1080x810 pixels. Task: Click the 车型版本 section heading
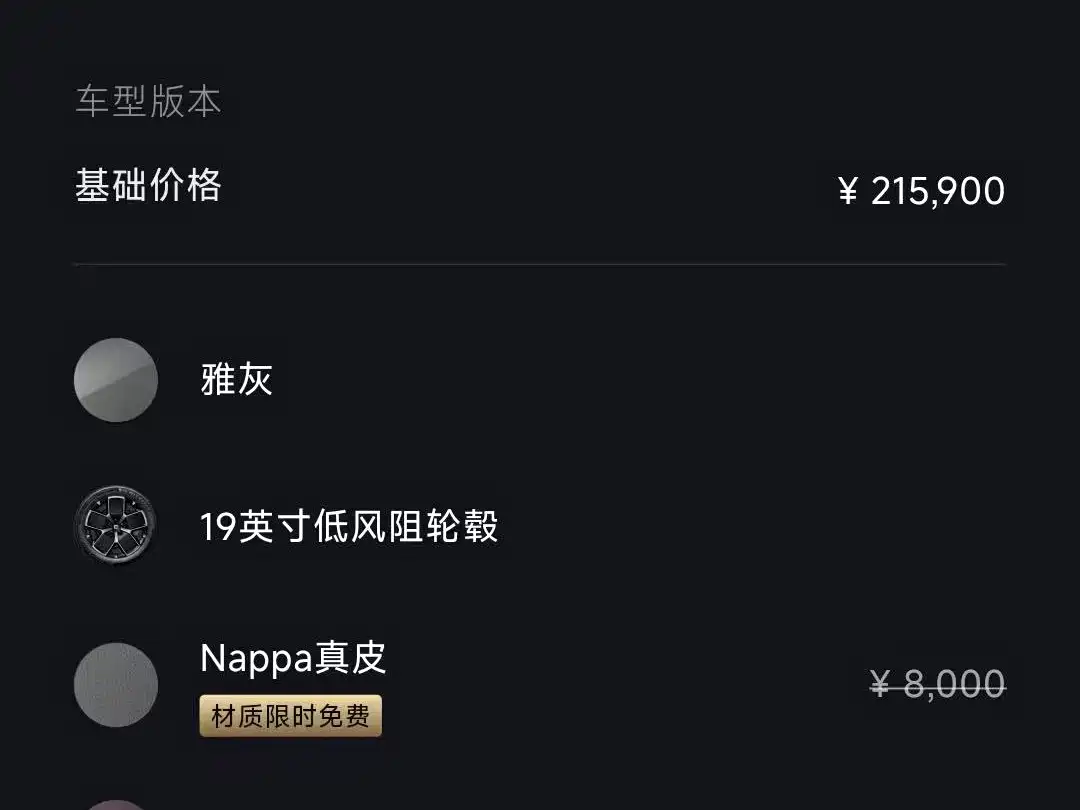point(149,102)
